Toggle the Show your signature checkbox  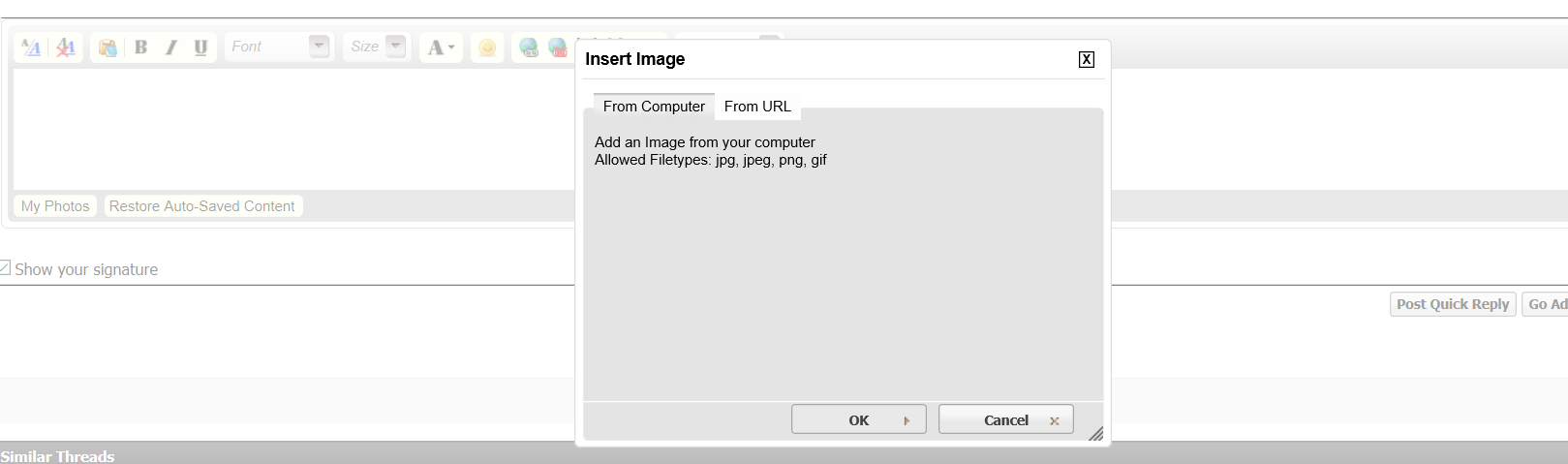click(x=5, y=268)
